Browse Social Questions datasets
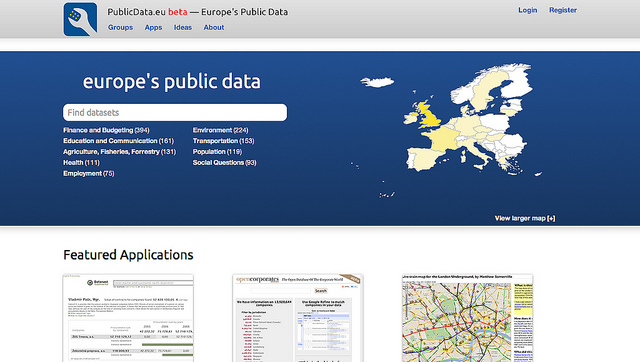The image size is (640, 362). pos(224,162)
